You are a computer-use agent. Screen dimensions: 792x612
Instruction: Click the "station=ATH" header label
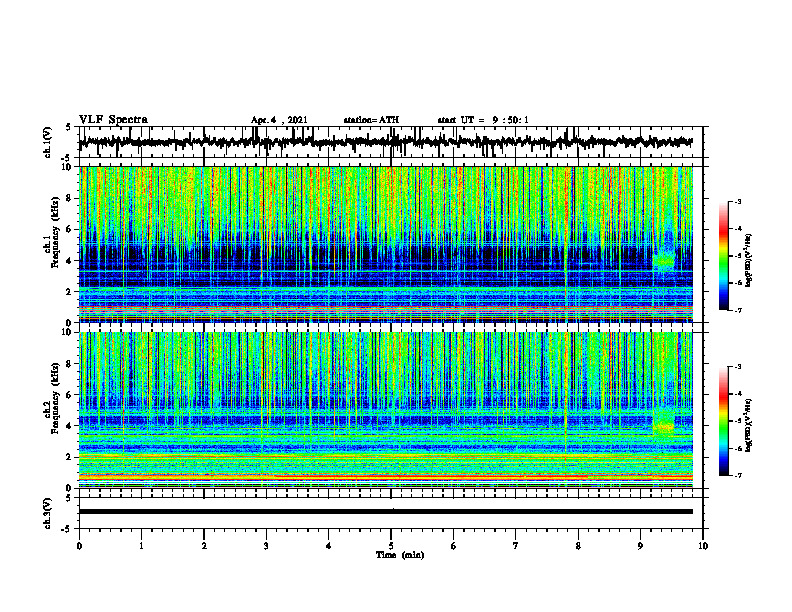click(371, 120)
